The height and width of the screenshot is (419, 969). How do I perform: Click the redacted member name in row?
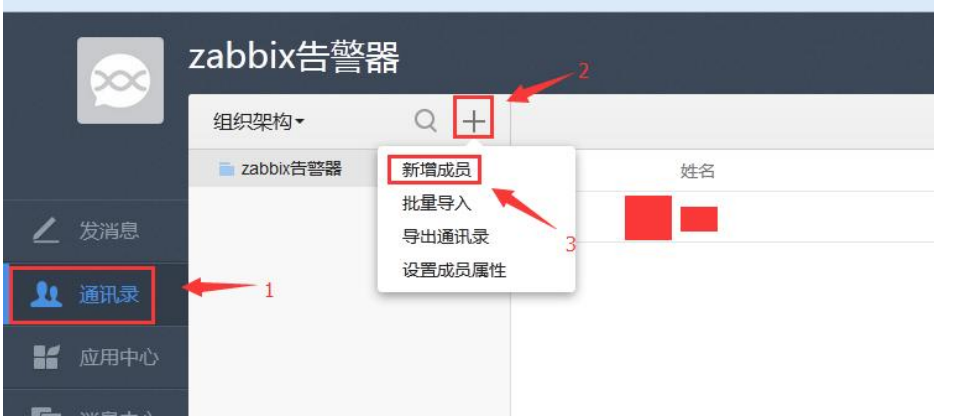[699, 219]
